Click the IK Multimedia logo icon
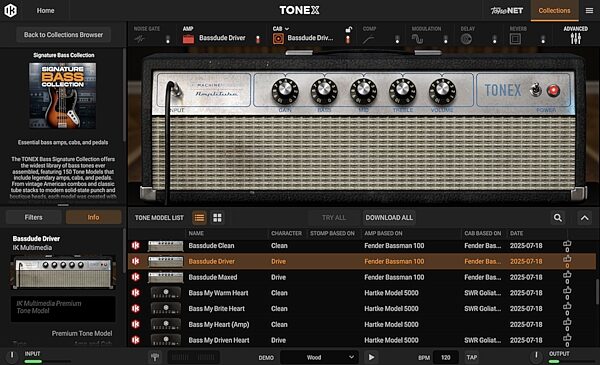 click(10, 10)
